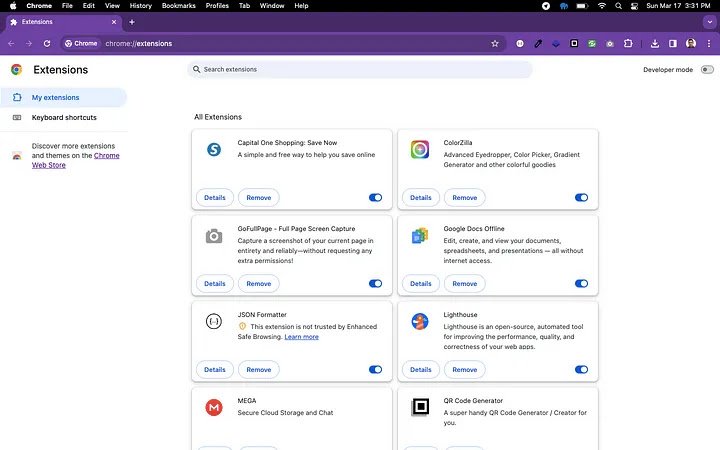Open a new tab with plus button
This screenshot has width=720, height=450.
(x=132, y=22)
